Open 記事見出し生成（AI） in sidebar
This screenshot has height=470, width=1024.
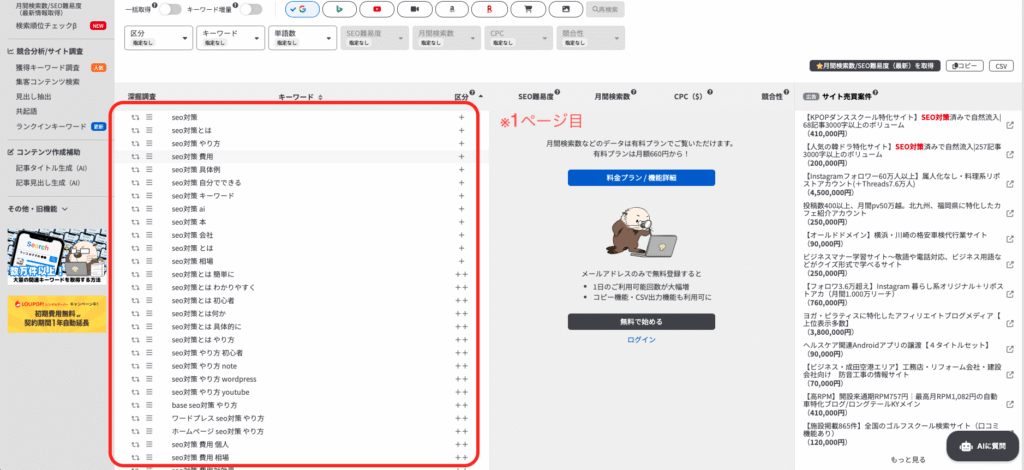48,183
